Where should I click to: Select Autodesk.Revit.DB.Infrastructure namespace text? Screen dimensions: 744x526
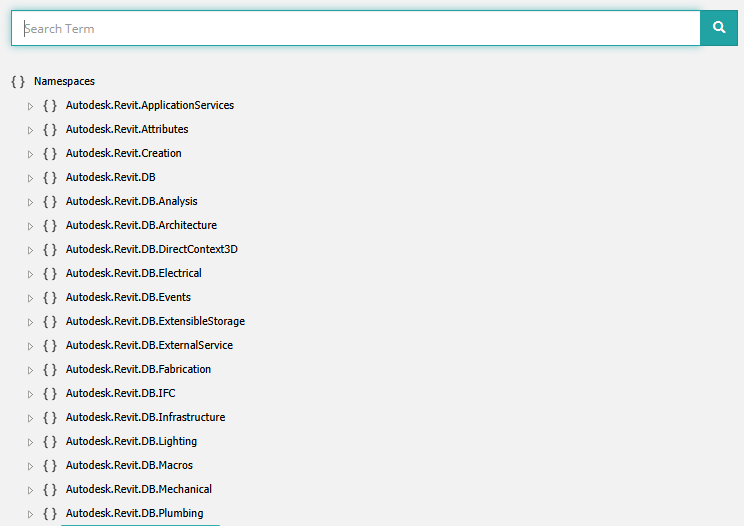tap(146, 417)
